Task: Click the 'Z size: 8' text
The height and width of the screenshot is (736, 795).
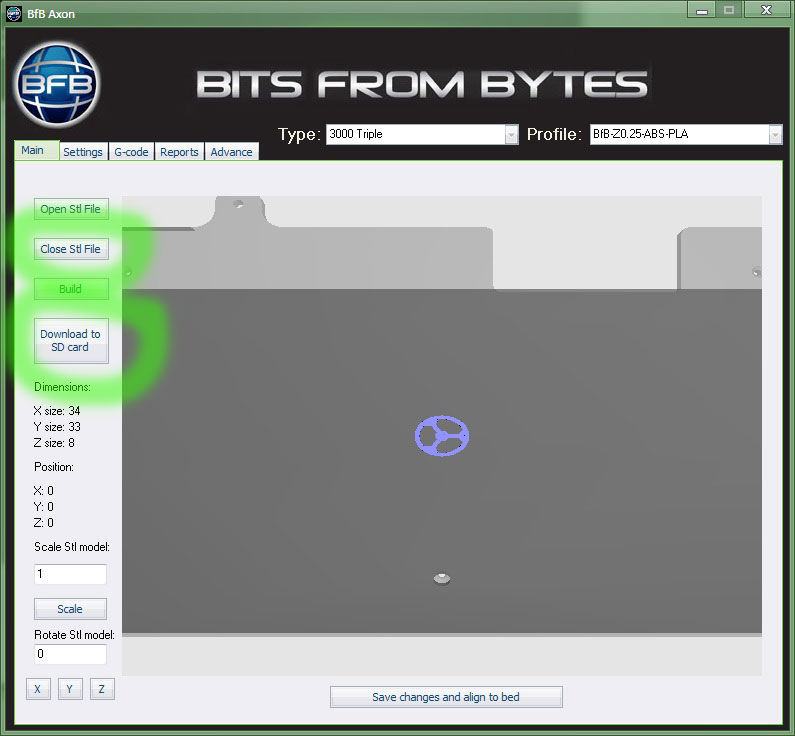Action: [x=54, y=443]
